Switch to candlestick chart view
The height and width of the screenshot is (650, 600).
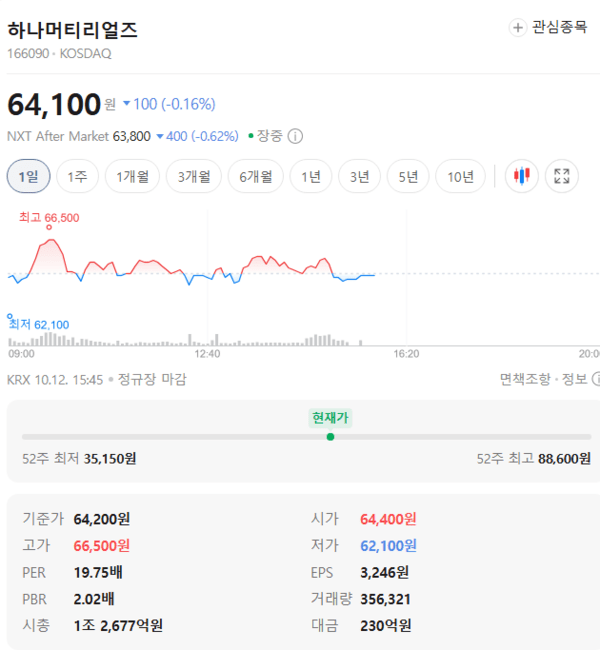pos(522,176)
